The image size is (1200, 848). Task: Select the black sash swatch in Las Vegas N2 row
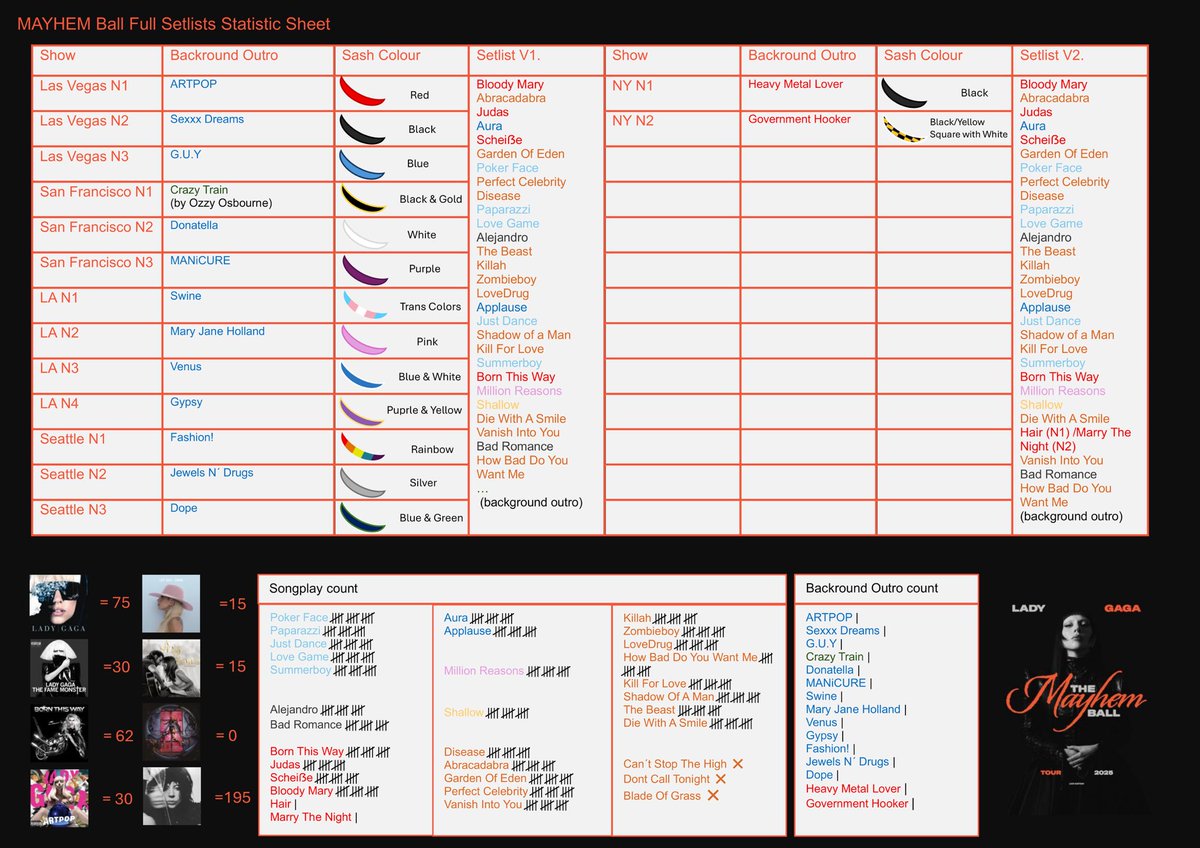[x=362, y=128]
